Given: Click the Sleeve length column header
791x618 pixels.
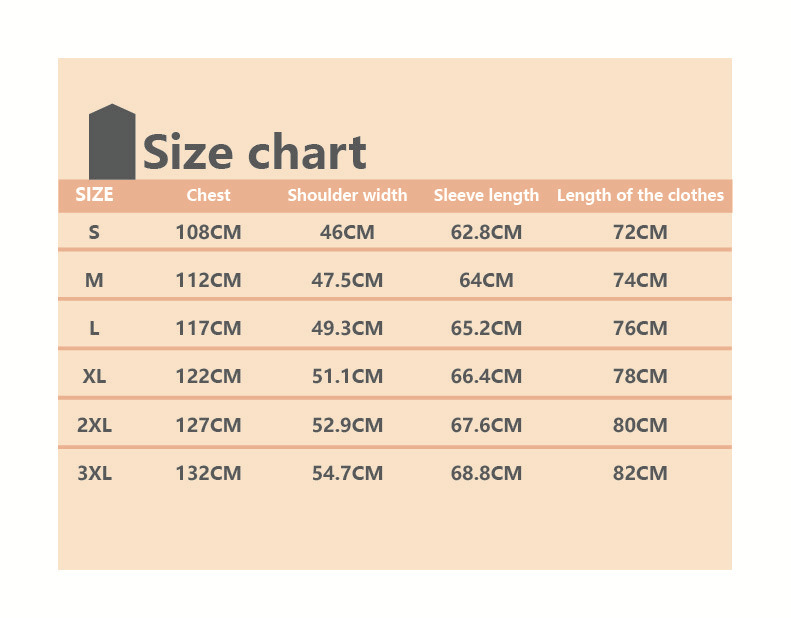Looking at the screenshot, I should [x=486, y=196].
